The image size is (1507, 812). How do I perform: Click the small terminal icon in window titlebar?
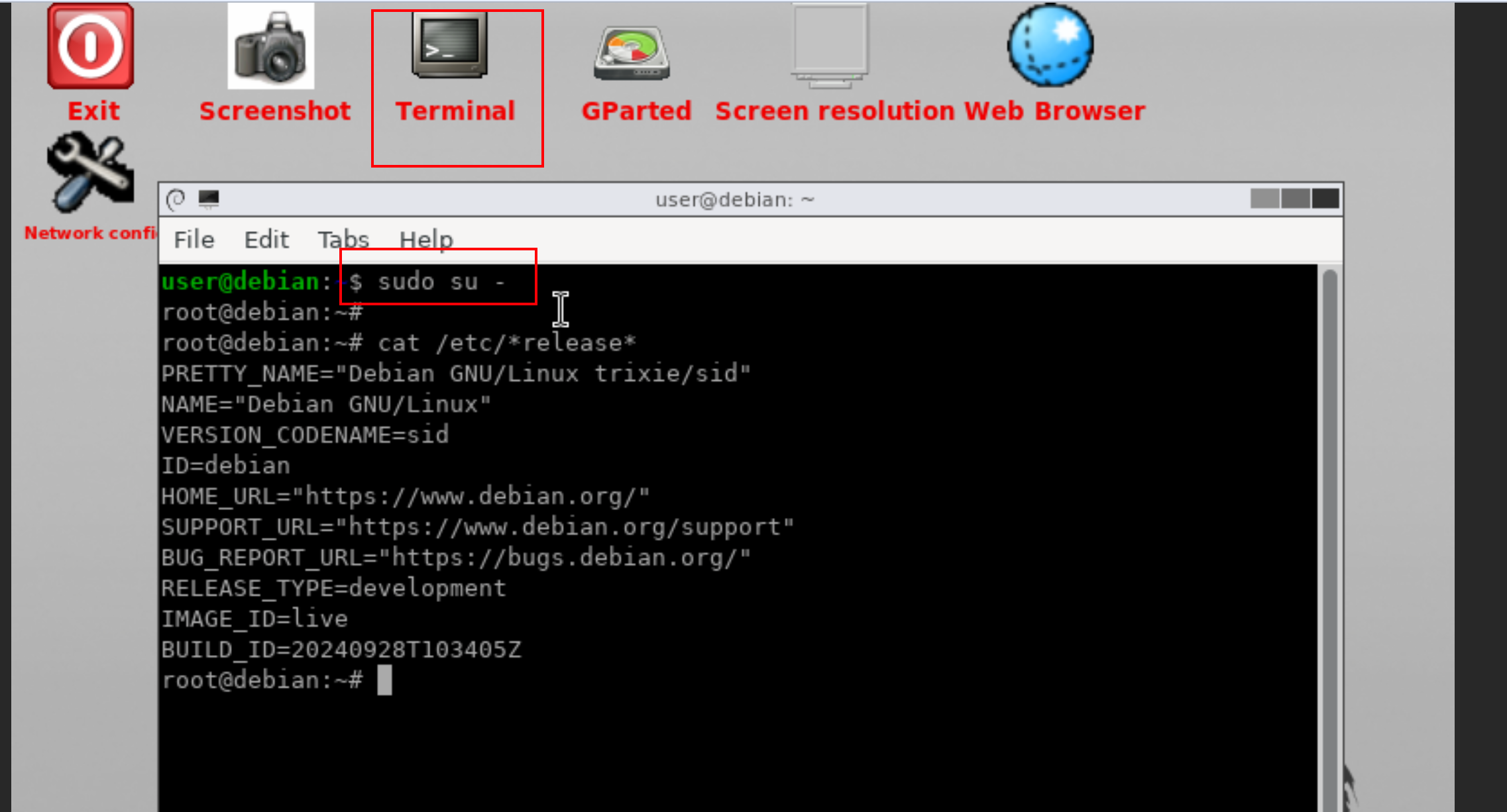click(x=209, y=199)
